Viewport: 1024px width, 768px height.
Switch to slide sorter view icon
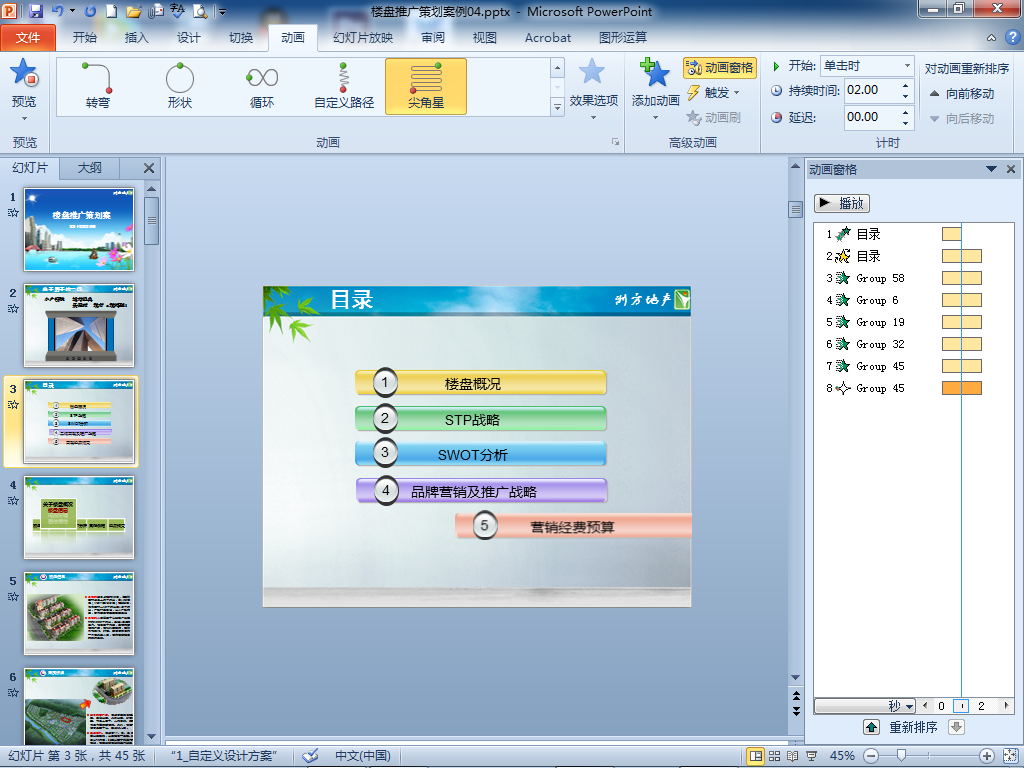pyautogui.click(x=775, y=756)
